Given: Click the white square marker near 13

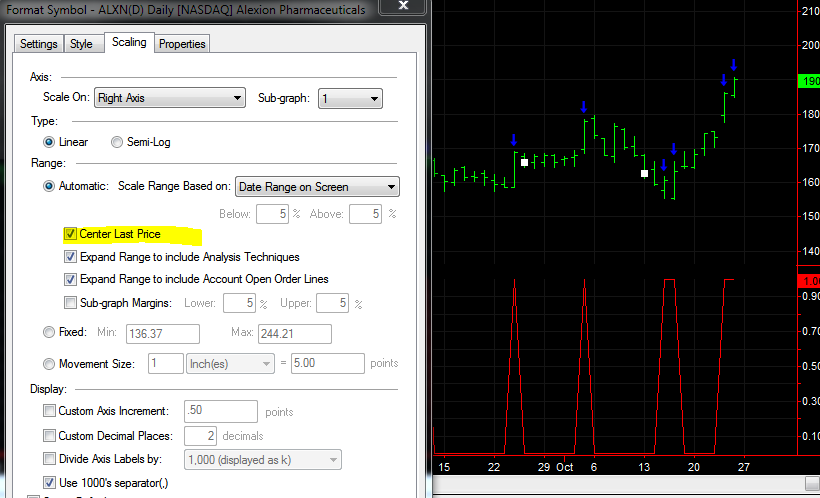Looking at the screenshot, I should (x=644, y=173).
